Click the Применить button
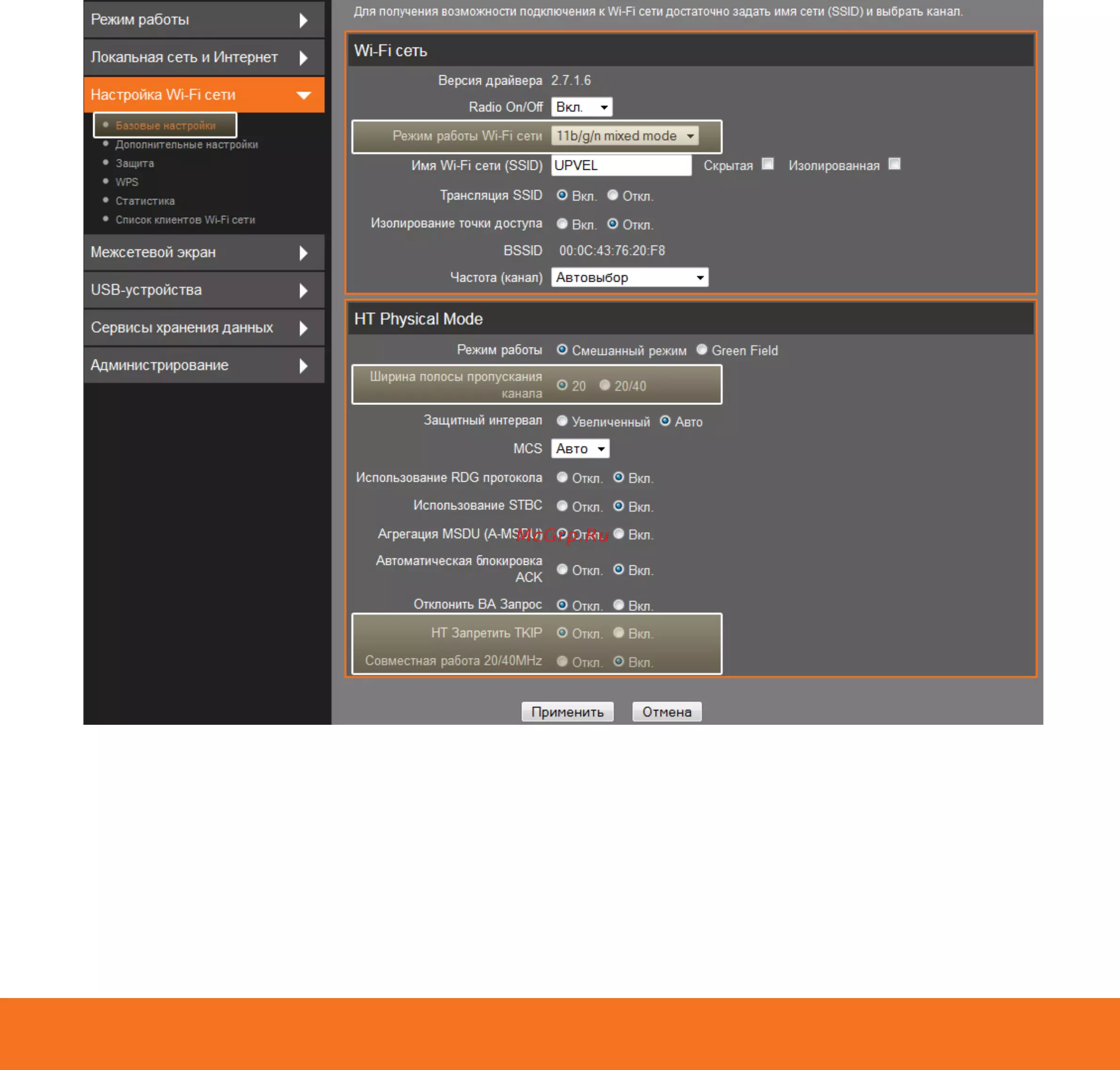Viewport: 1120px width, 1070px height. click(x=567, y=712)
